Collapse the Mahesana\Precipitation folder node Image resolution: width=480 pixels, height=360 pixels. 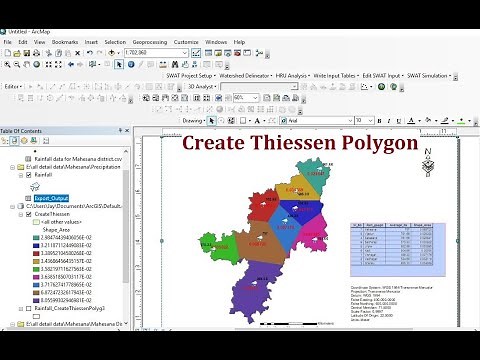[x=12, y=167]
